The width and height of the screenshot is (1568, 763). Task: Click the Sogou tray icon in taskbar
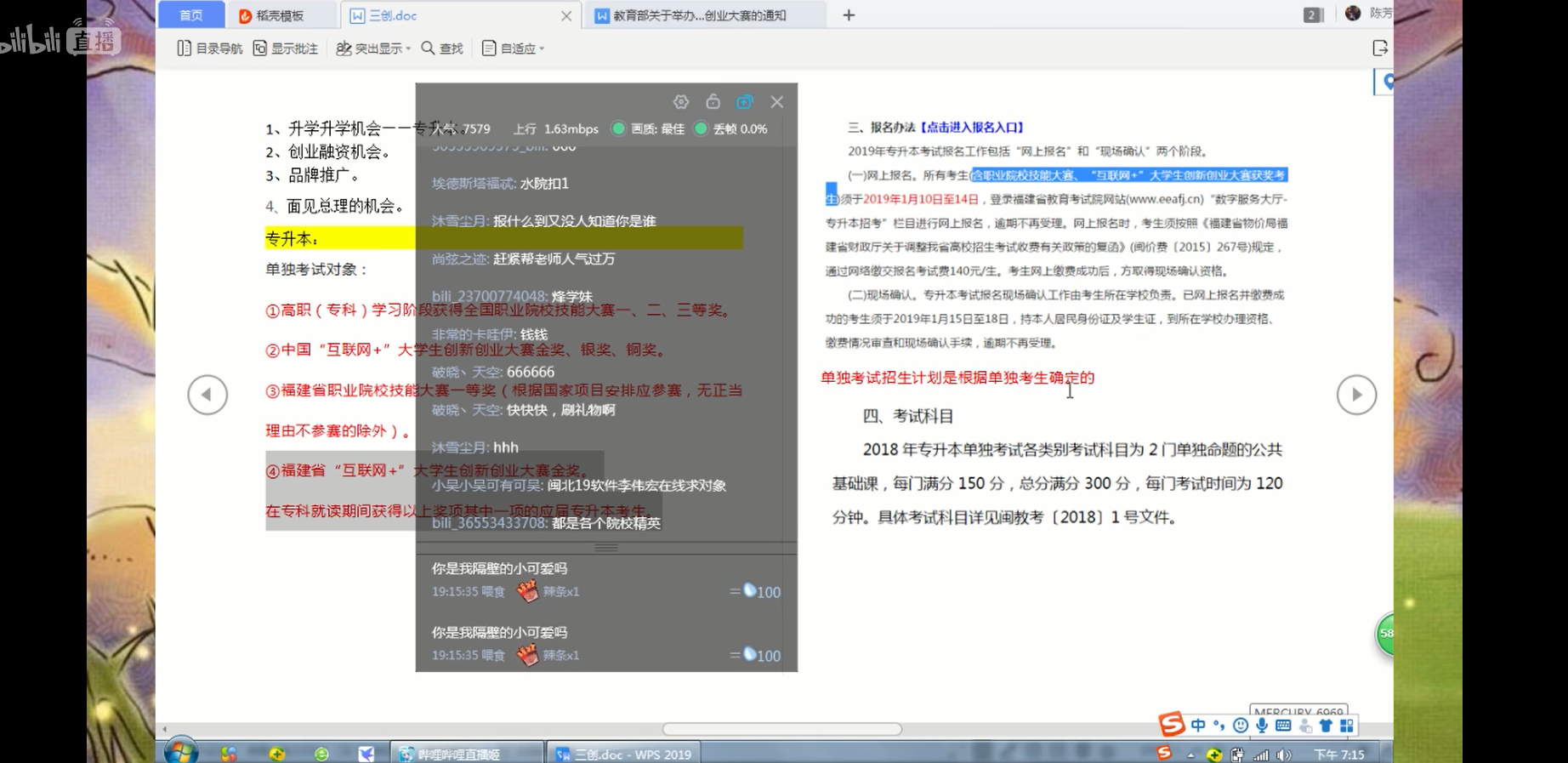(1164, 754)
